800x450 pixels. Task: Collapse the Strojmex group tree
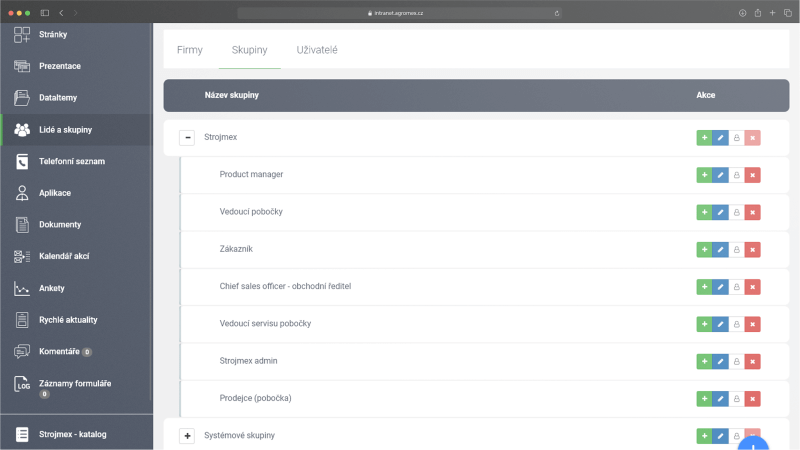coord(187,137)
